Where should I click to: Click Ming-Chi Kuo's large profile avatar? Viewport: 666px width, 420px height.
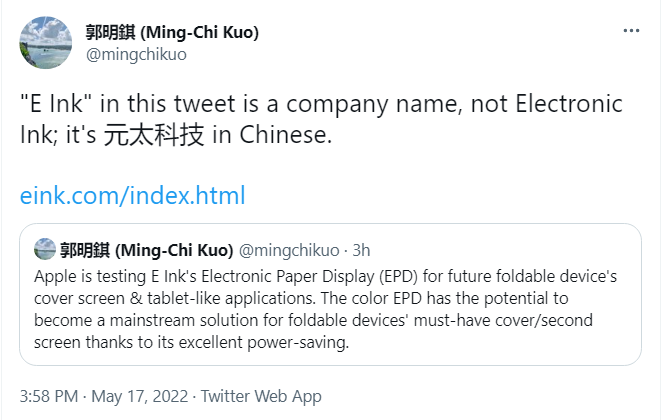pyautogui.click(x=45, y=42)
